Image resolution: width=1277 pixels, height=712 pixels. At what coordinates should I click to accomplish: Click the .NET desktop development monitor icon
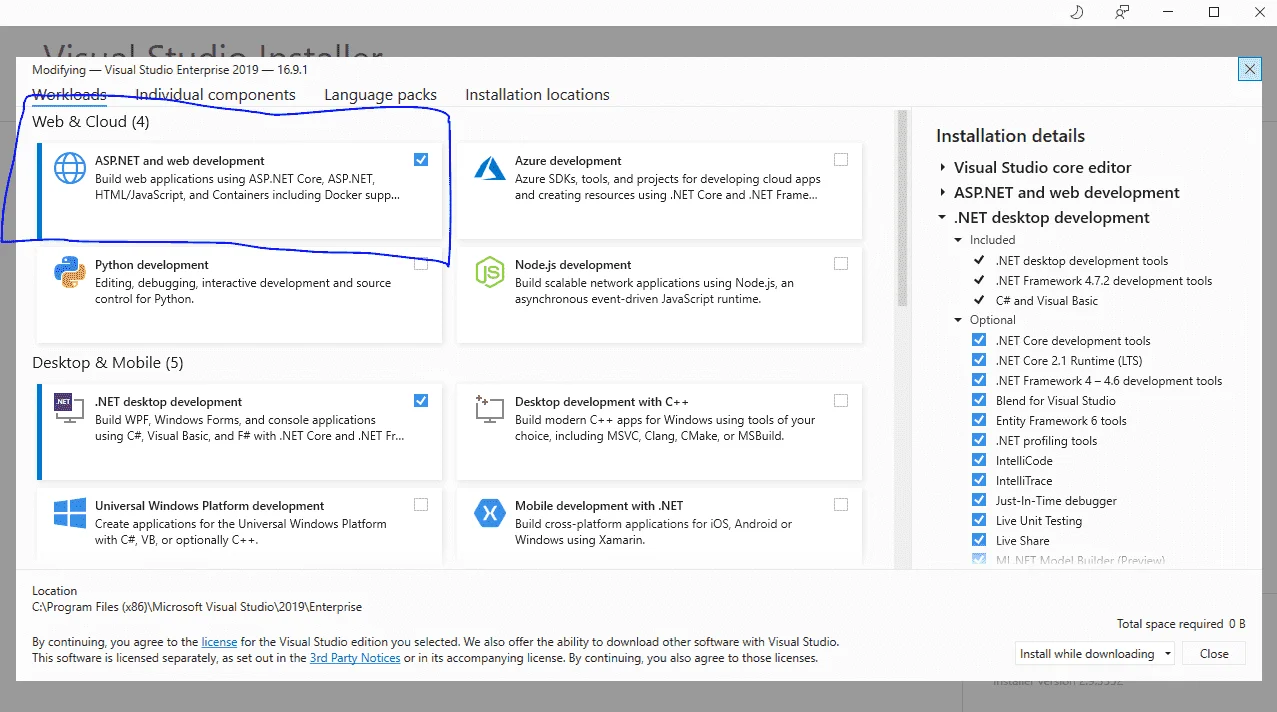[x=70, y=408]
